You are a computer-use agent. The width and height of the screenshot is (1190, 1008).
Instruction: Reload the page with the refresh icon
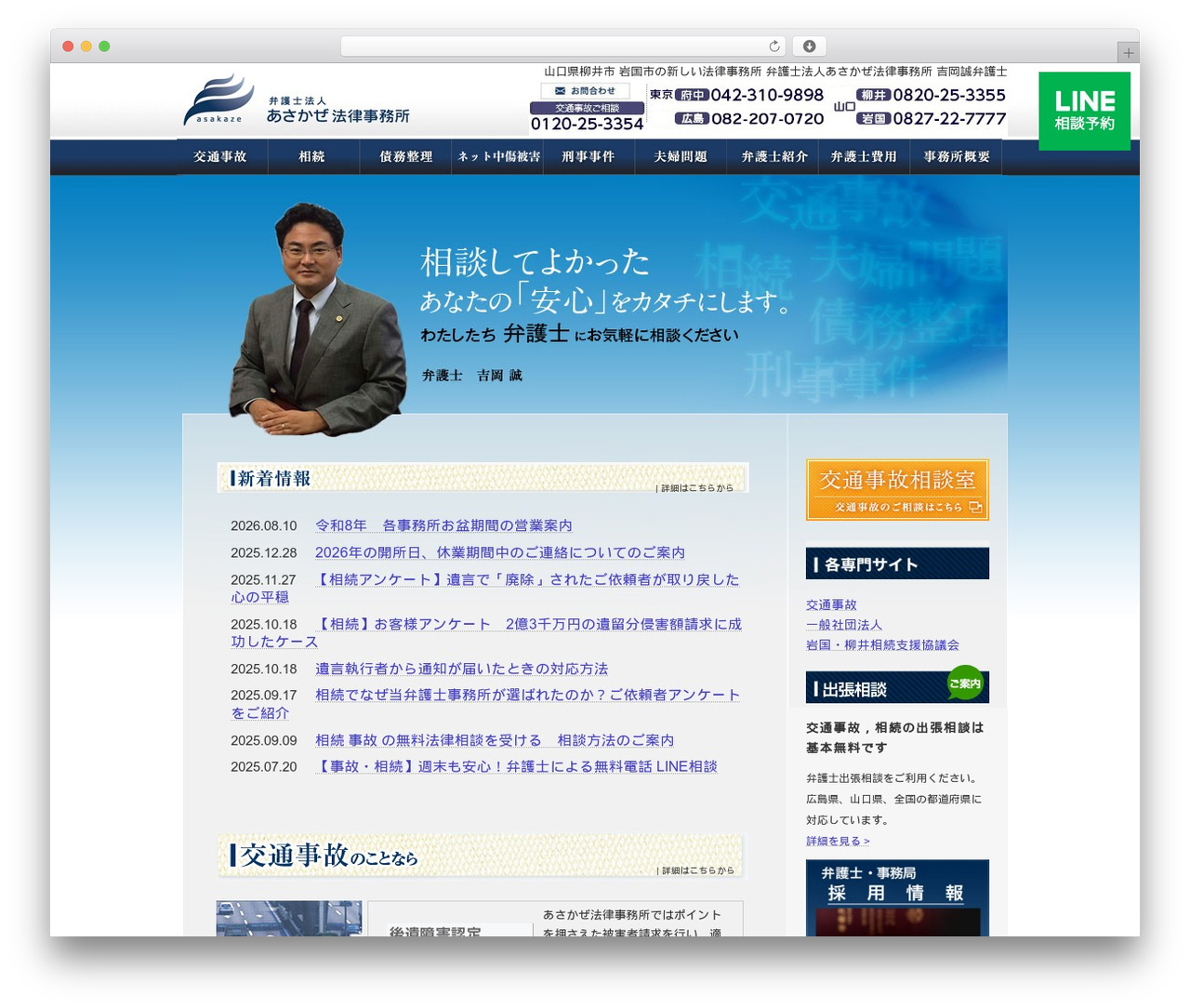774,46
